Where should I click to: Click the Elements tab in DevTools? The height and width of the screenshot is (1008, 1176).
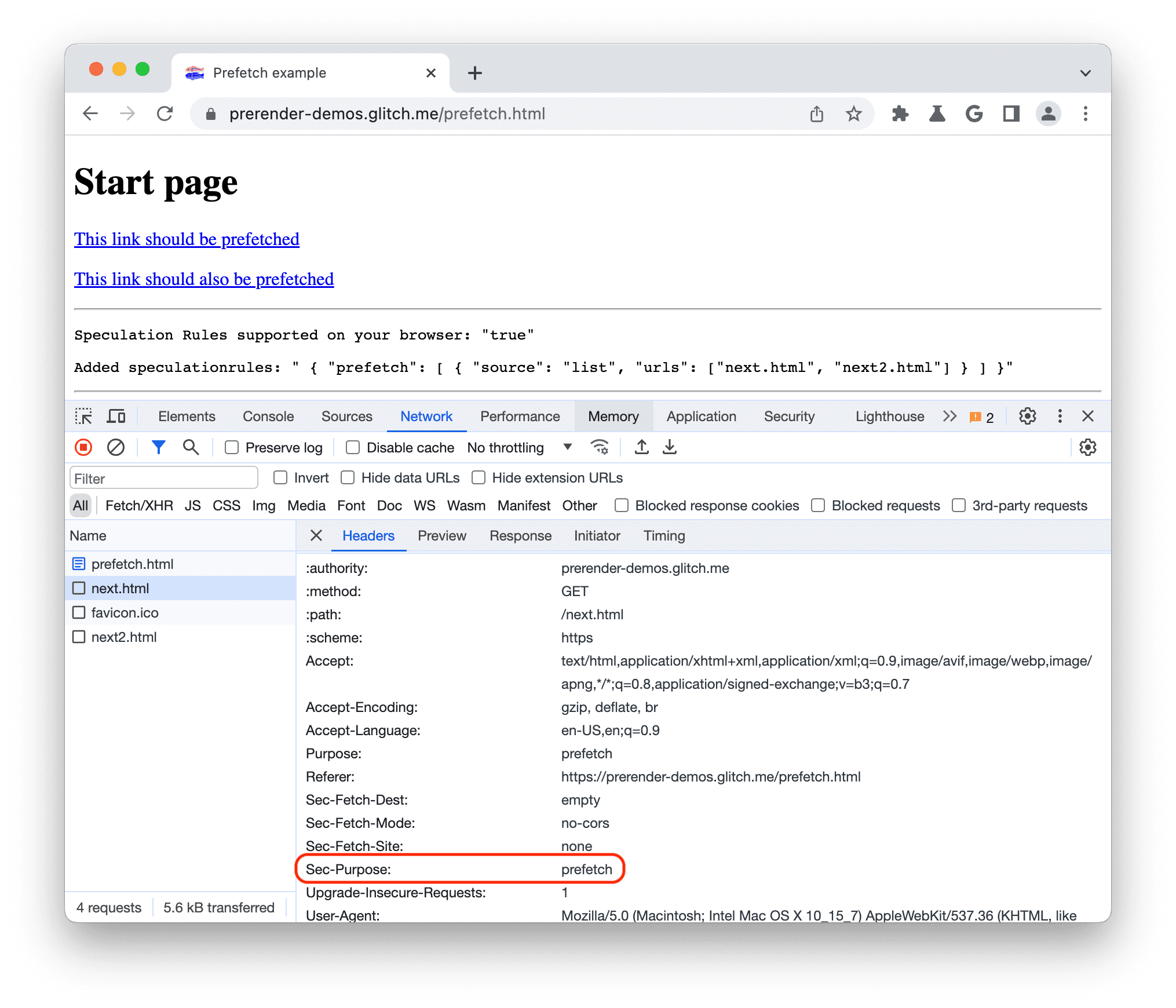click(x=187, y=417)
